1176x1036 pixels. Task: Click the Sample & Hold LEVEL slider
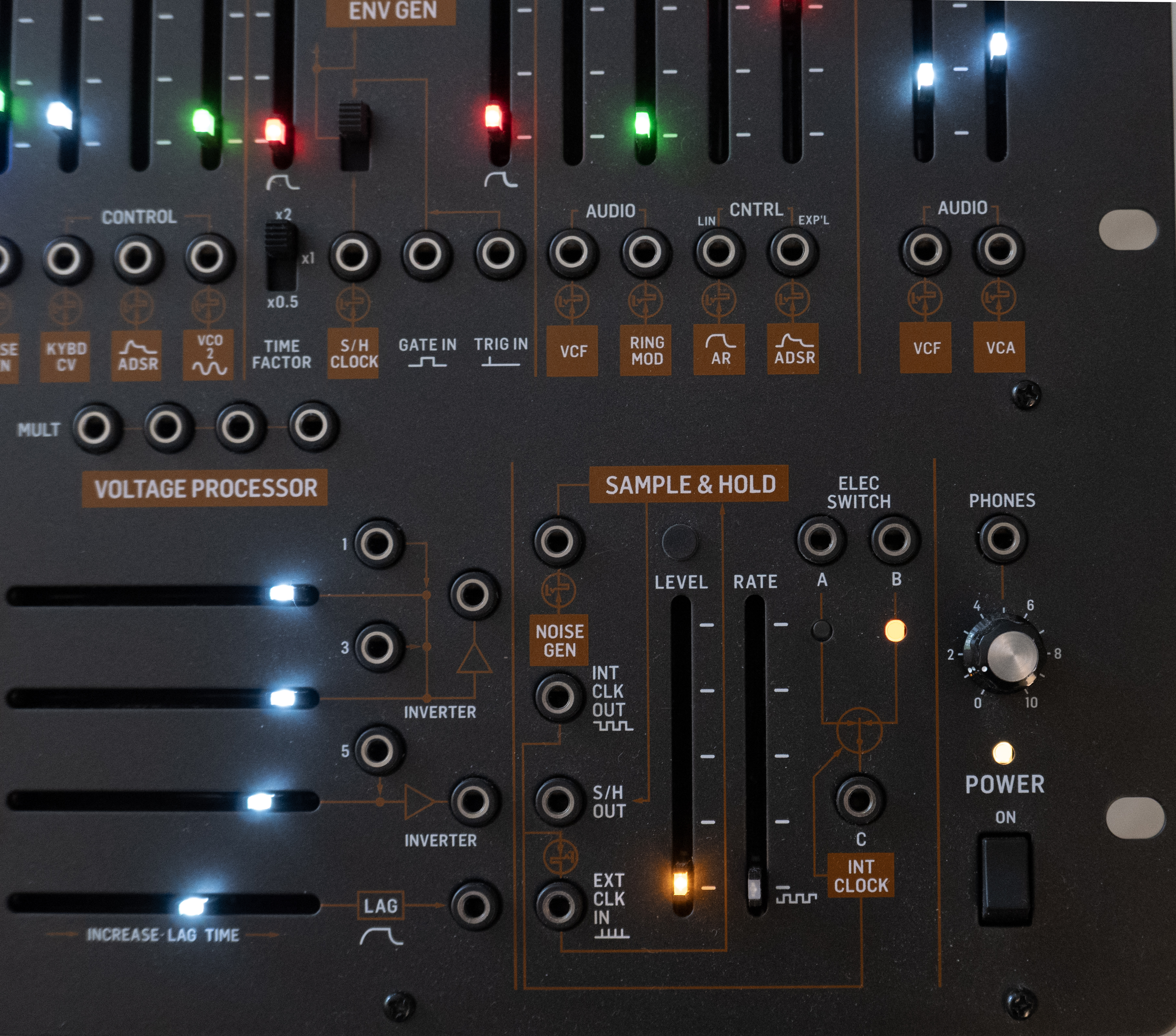click(x=681, y=882)
